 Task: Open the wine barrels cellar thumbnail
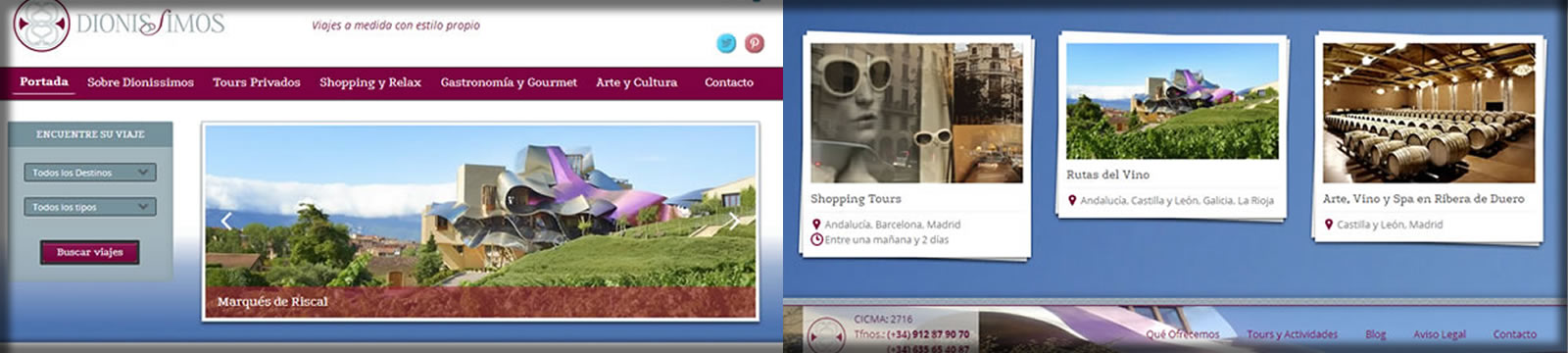coord(1429,113)
